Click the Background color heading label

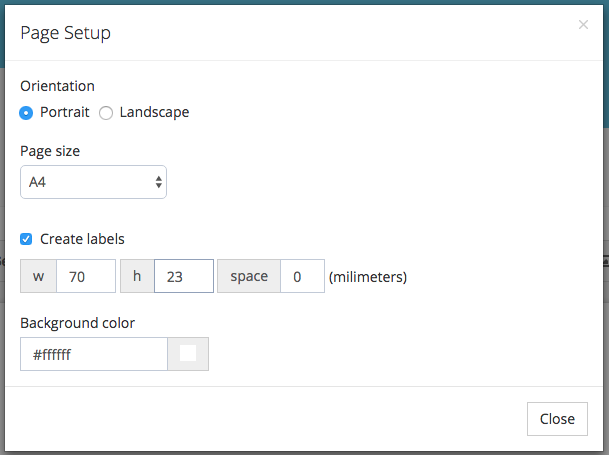coord(77,323)
